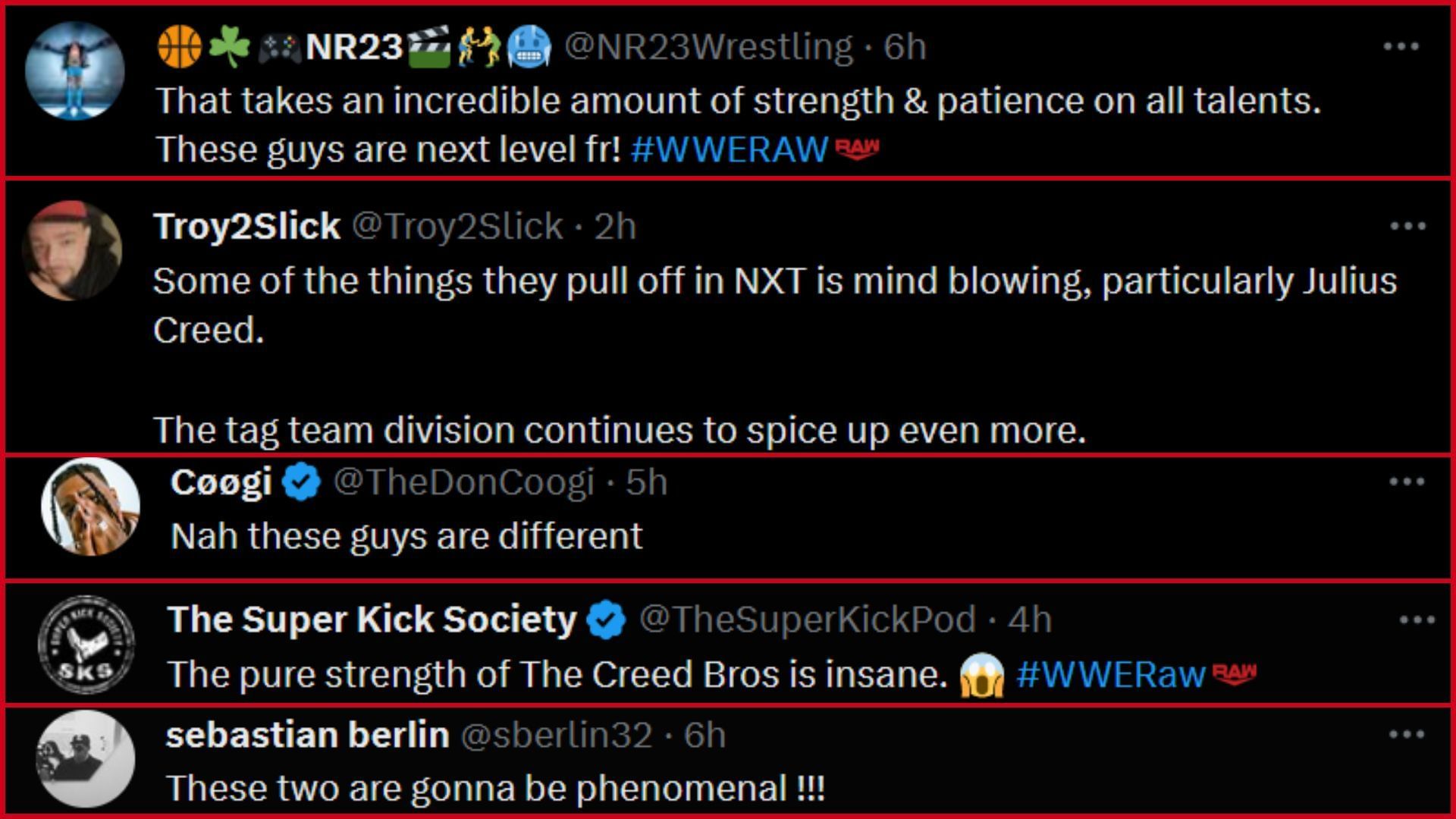This screenshot has height=819, width=1456.
Task: Open more options on Coogi tweet
Action: coord(1407,482)
